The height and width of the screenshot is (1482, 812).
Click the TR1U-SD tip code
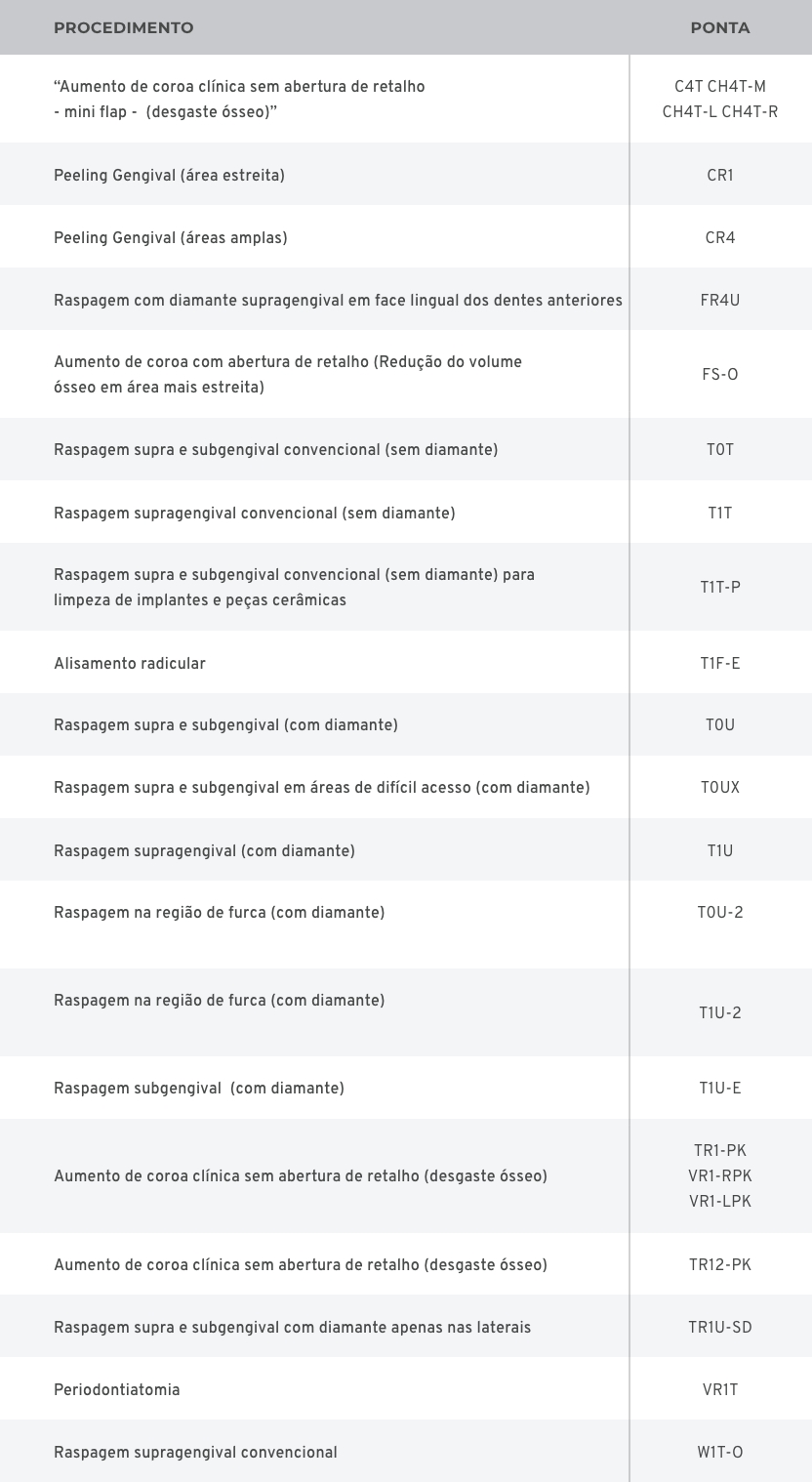[x=720, y=1328]
